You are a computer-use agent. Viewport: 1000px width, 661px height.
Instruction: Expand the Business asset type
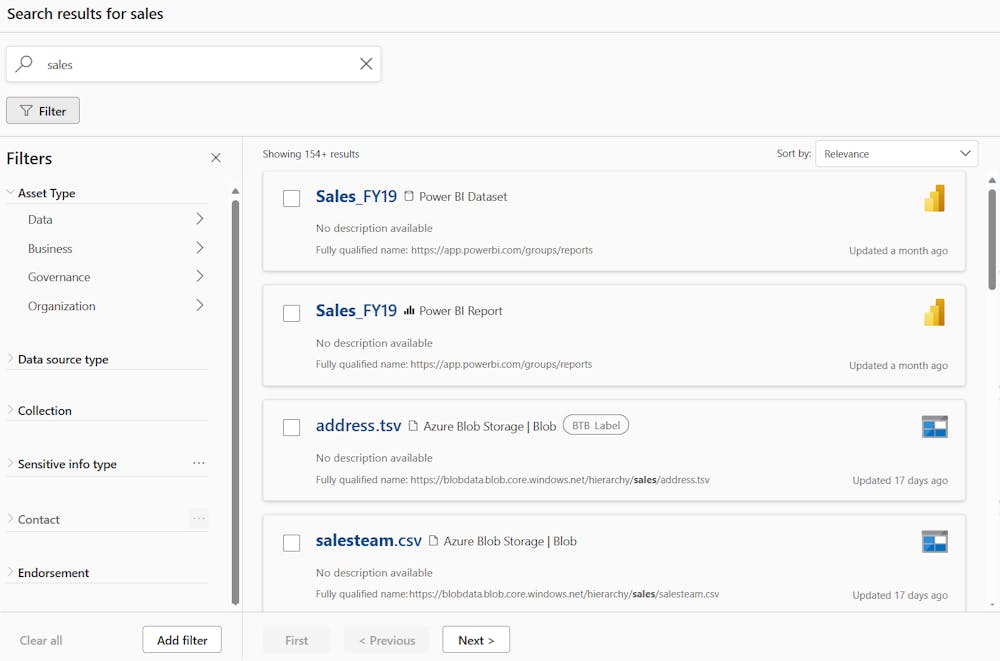pyautogui.click(x=200, y=248)
